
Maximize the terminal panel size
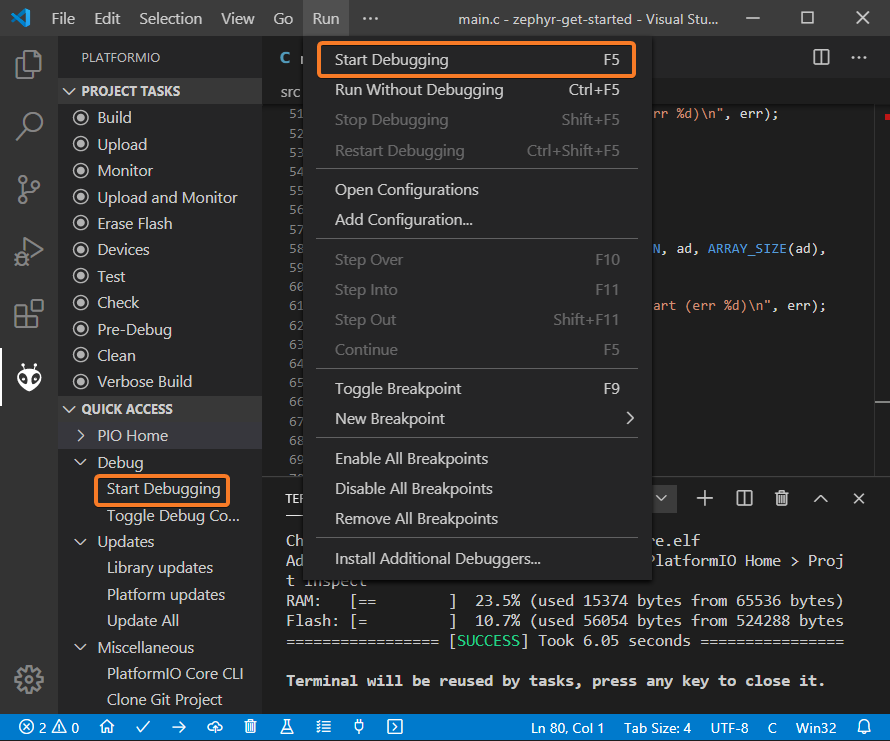821,499
